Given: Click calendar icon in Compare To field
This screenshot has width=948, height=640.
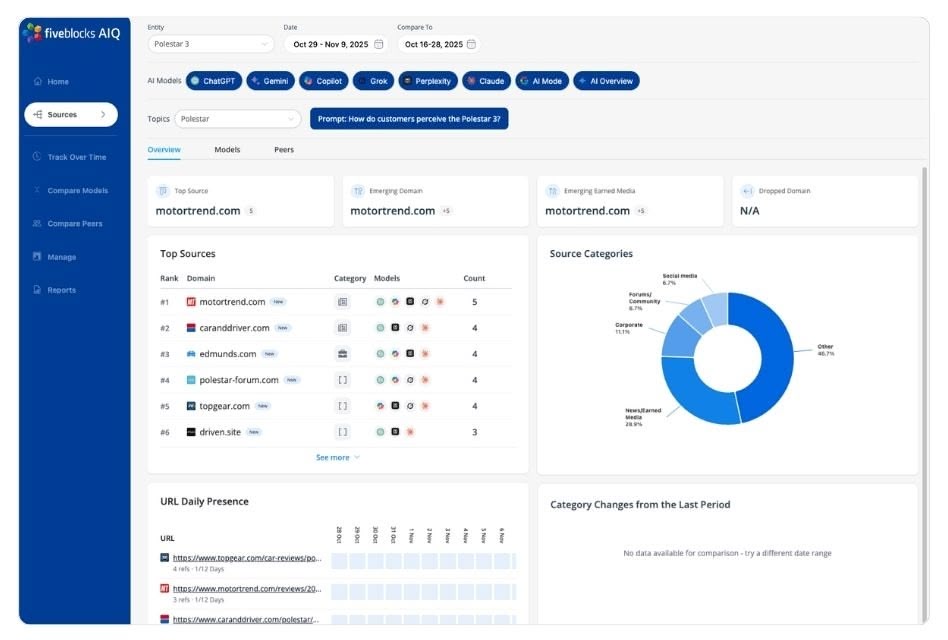Looking at the screenshot, I should [x=471, y=44].
